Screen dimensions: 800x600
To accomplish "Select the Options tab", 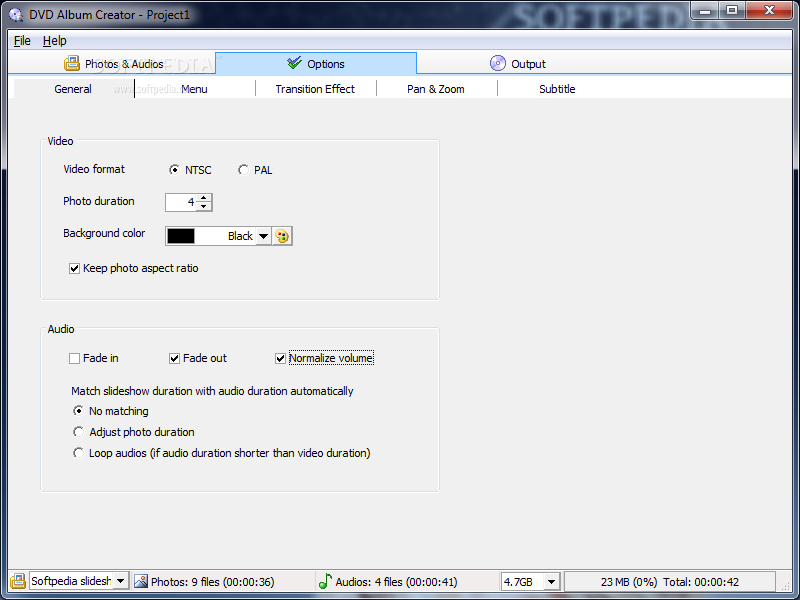I will point(316,64).
